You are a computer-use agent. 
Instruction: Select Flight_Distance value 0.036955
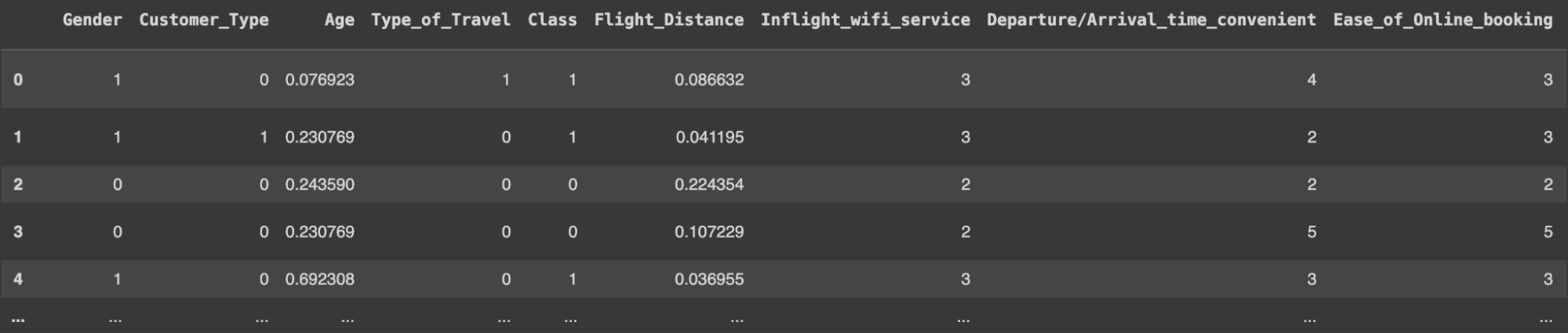point(708,279)
